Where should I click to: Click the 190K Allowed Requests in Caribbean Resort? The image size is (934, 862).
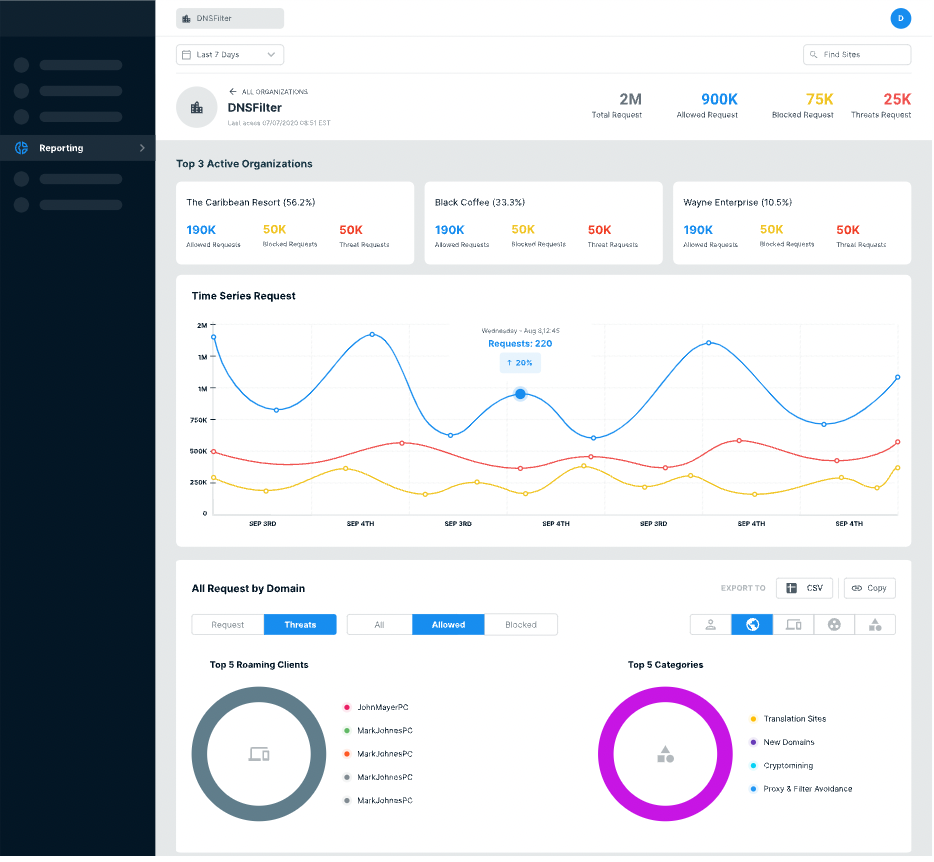coord(214,236)
